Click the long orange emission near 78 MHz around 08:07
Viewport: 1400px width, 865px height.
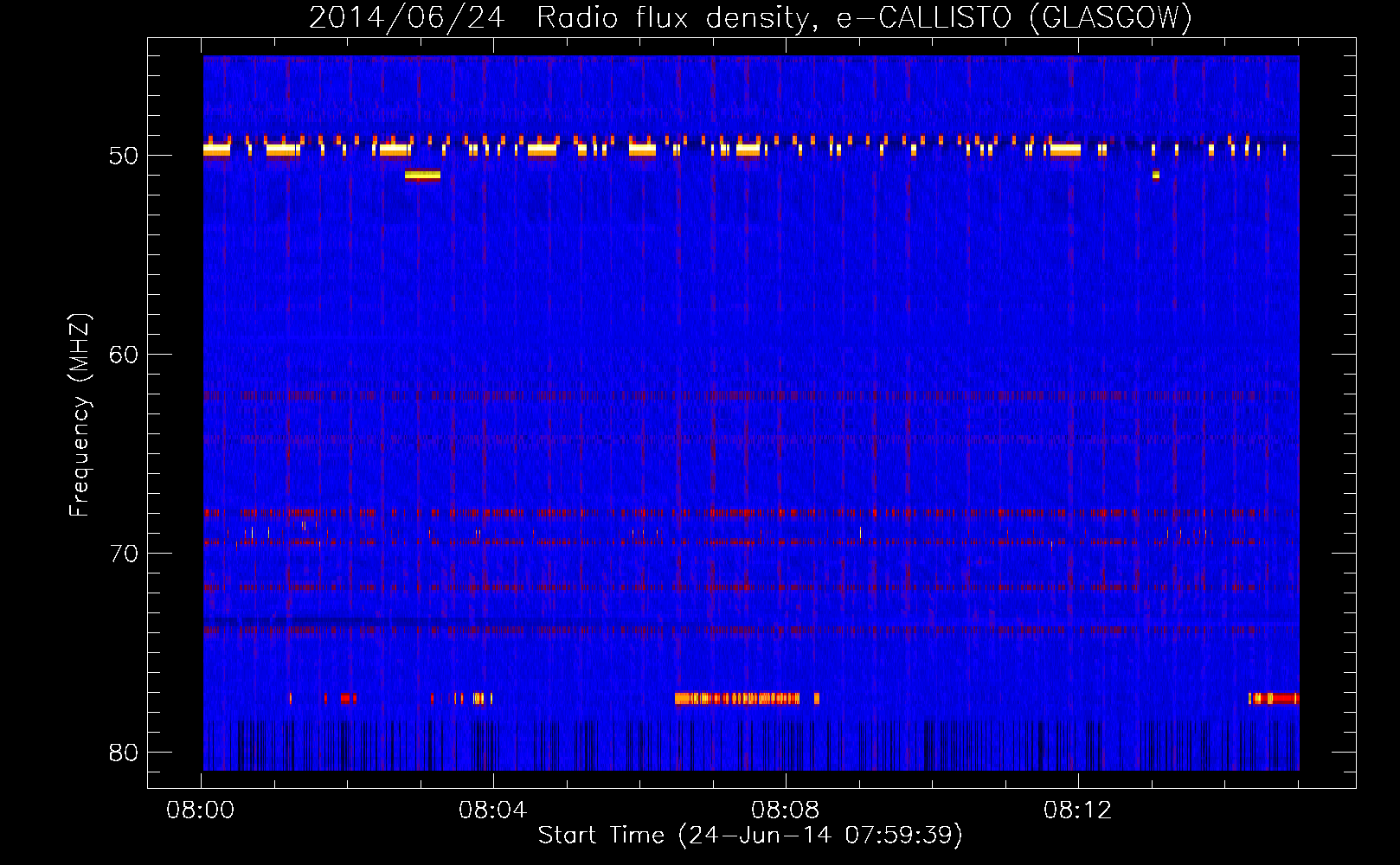tap(737, 698)
